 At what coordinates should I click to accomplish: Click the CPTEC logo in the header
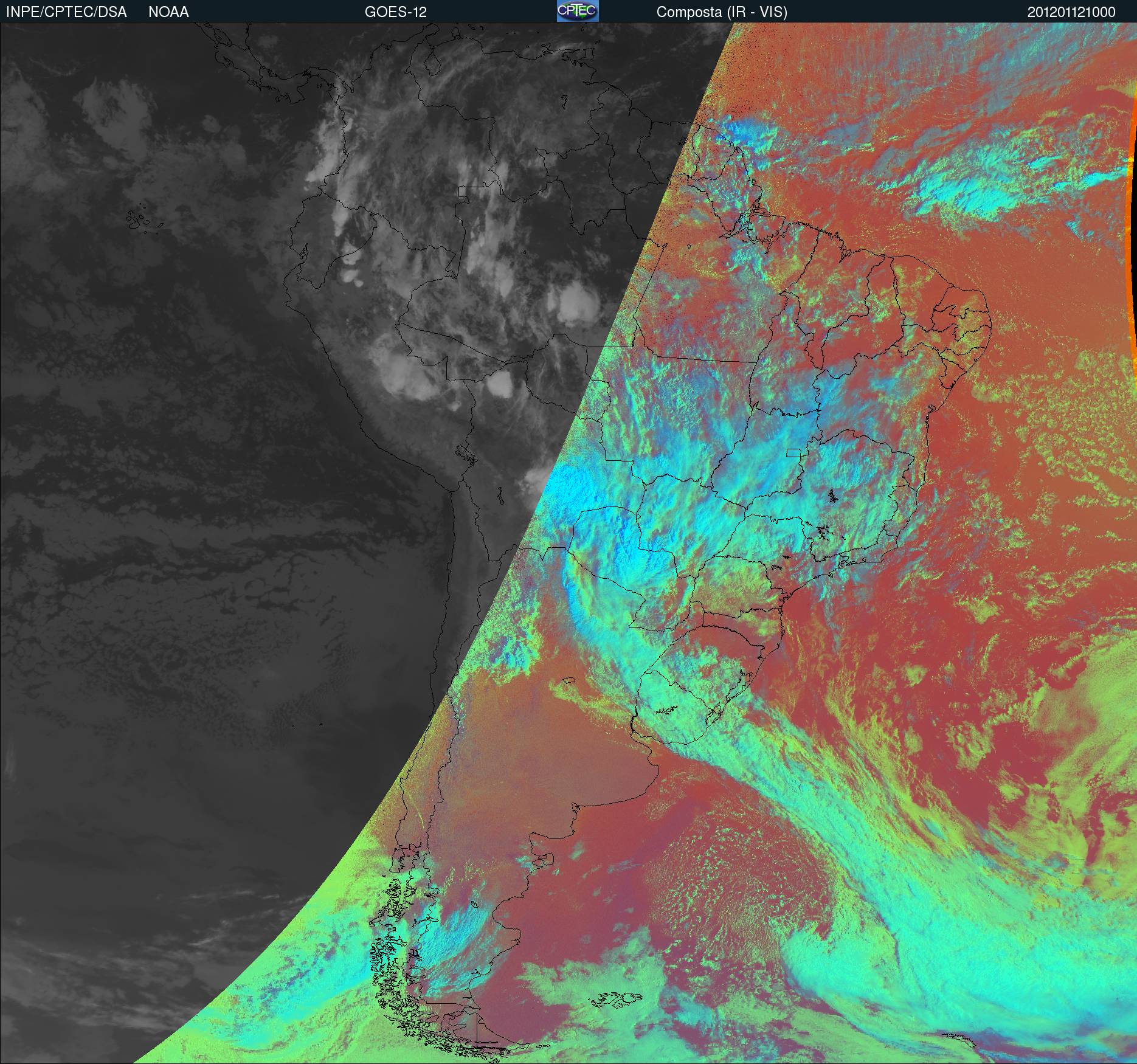577,11
